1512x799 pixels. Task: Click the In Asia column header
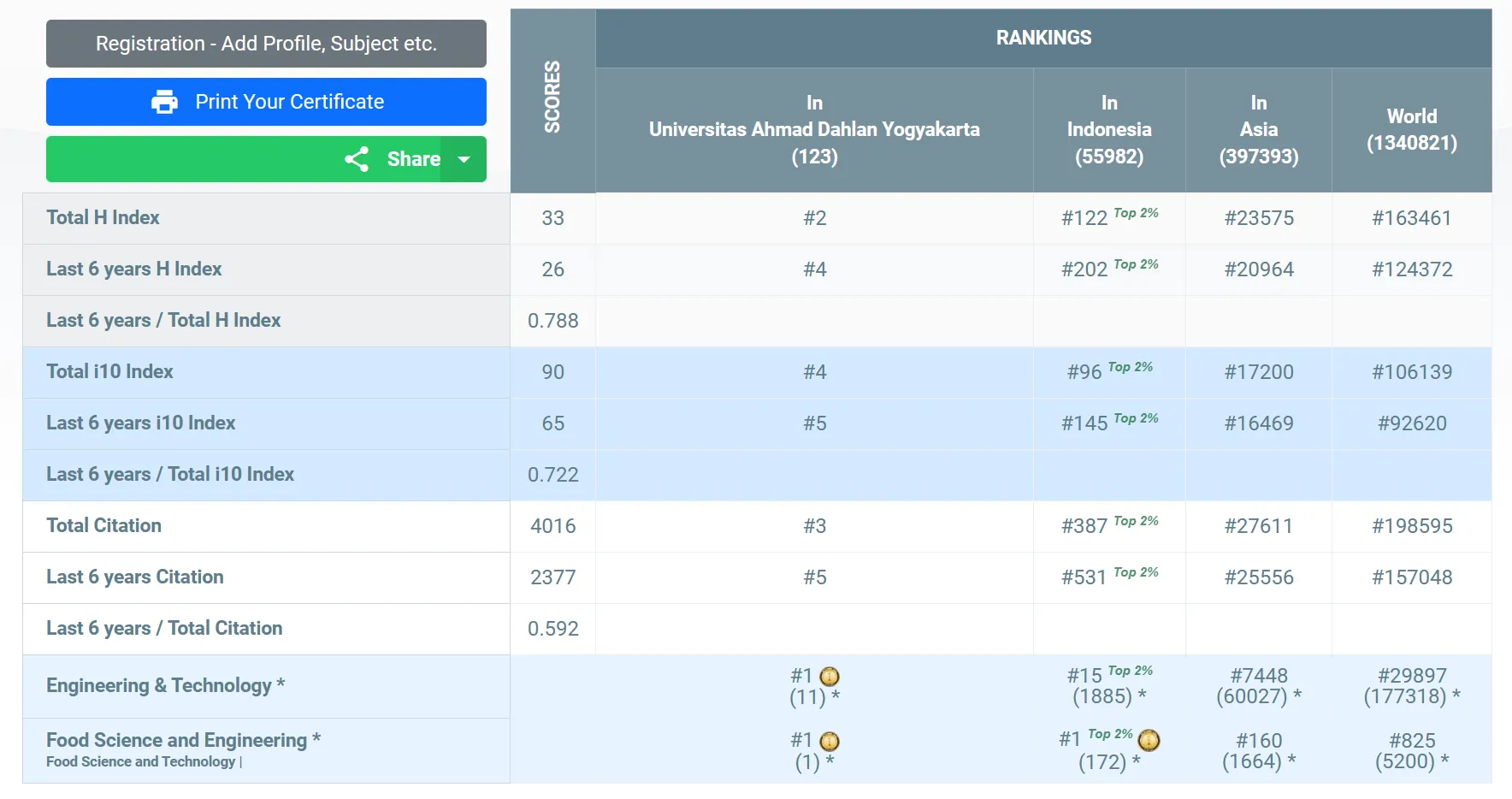[1258, 130]
